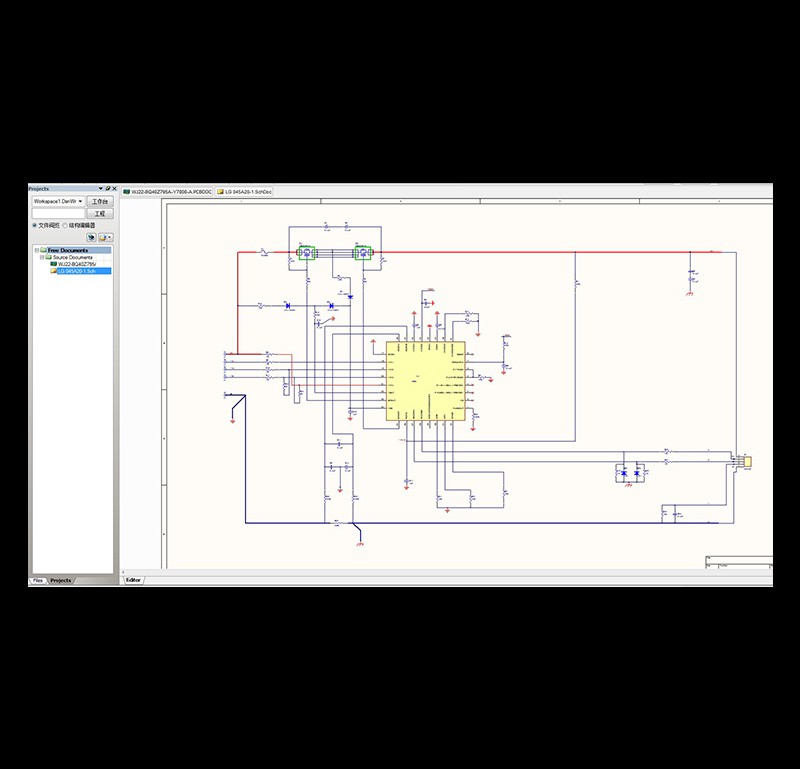The image size is (800, 769).
Task: Open the Workspace1.DsnWrk dropdown
Action: point(80,202)
